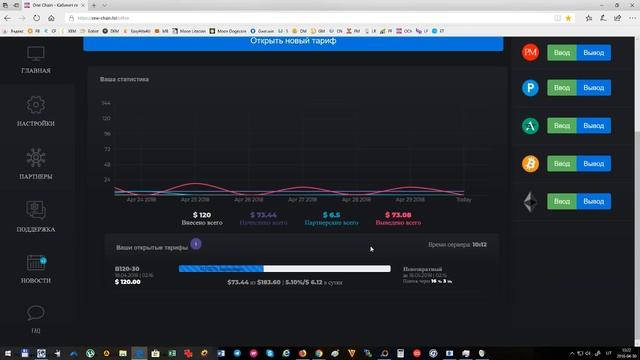Click Вывод button for AdvCash

[593, 126]
